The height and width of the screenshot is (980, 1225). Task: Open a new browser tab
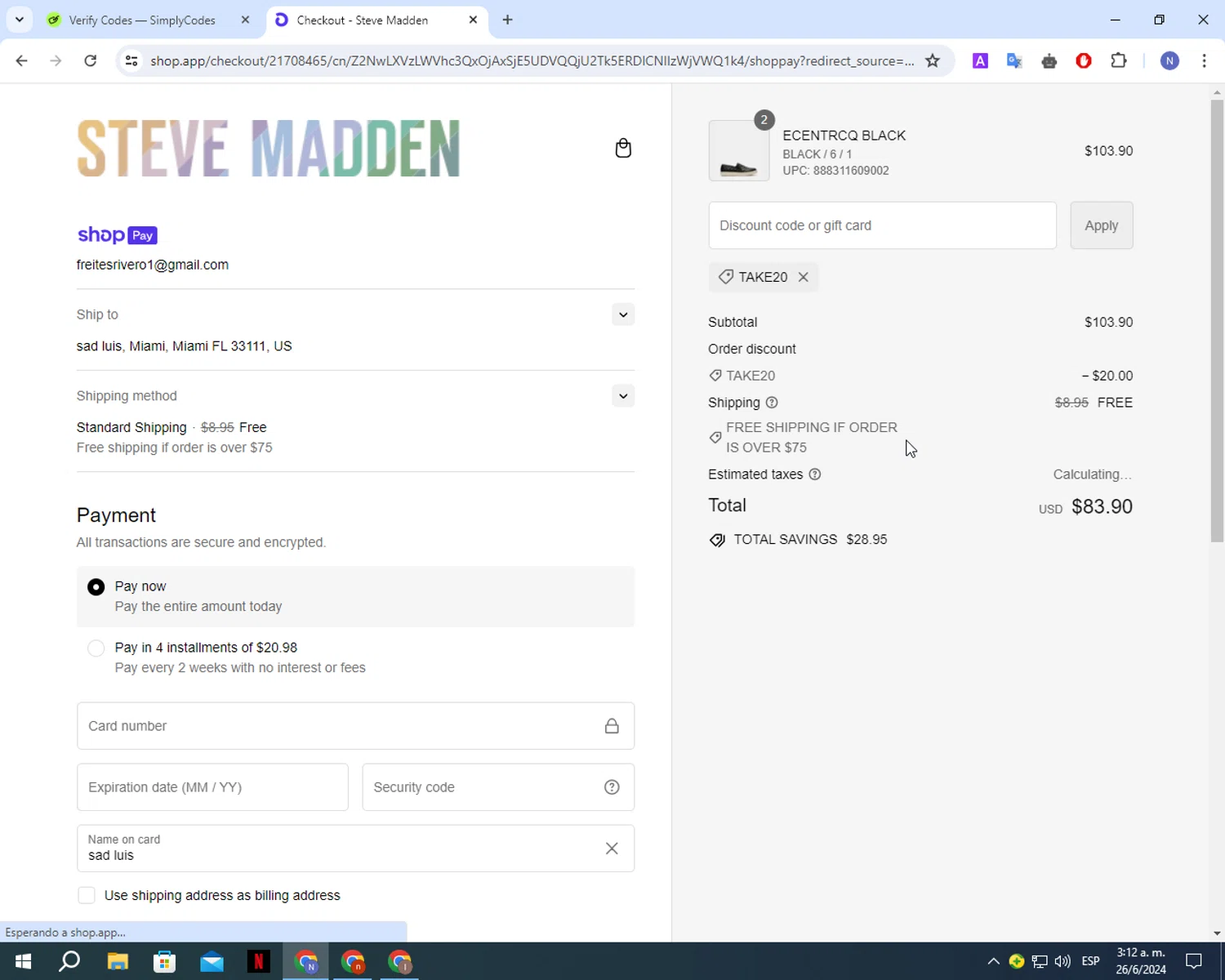pyautogui.click(x=507, y=20)
